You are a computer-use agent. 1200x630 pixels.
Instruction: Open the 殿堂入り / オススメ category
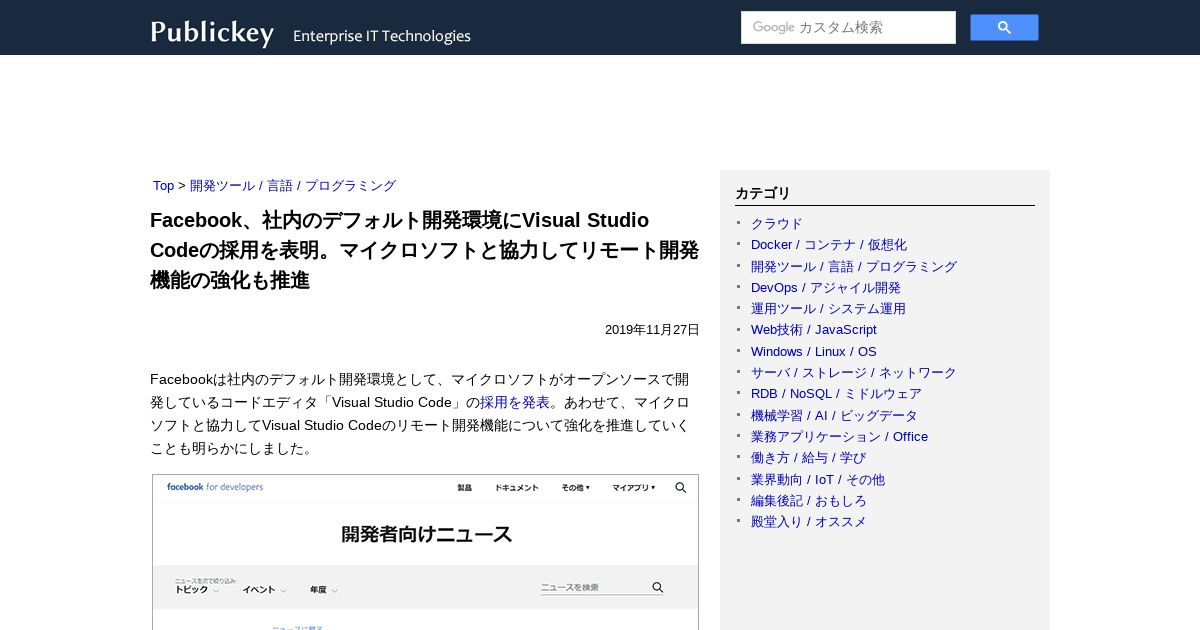coord(809,522)
